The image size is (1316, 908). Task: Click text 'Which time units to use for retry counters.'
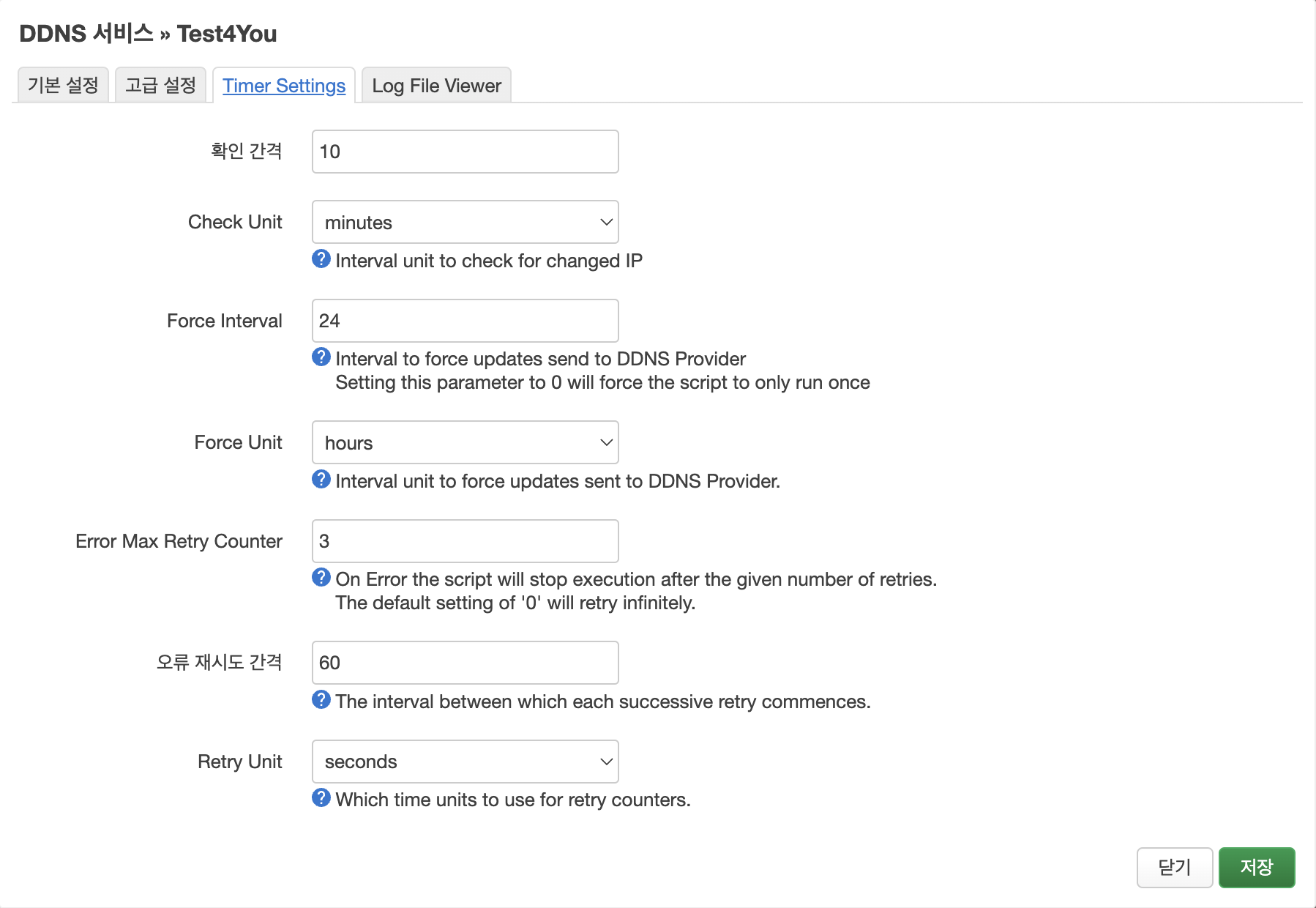(x=513, y=800)
